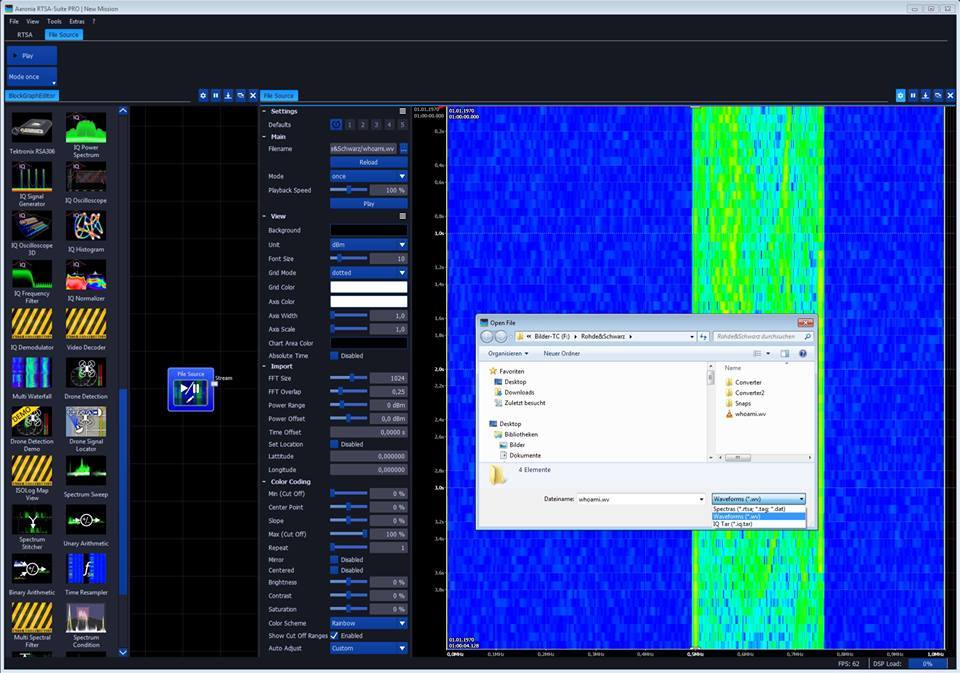The width and height of the screenshot is (960, 673).
Task: Browse for filename with the ... button
Action: pos(403,149)
